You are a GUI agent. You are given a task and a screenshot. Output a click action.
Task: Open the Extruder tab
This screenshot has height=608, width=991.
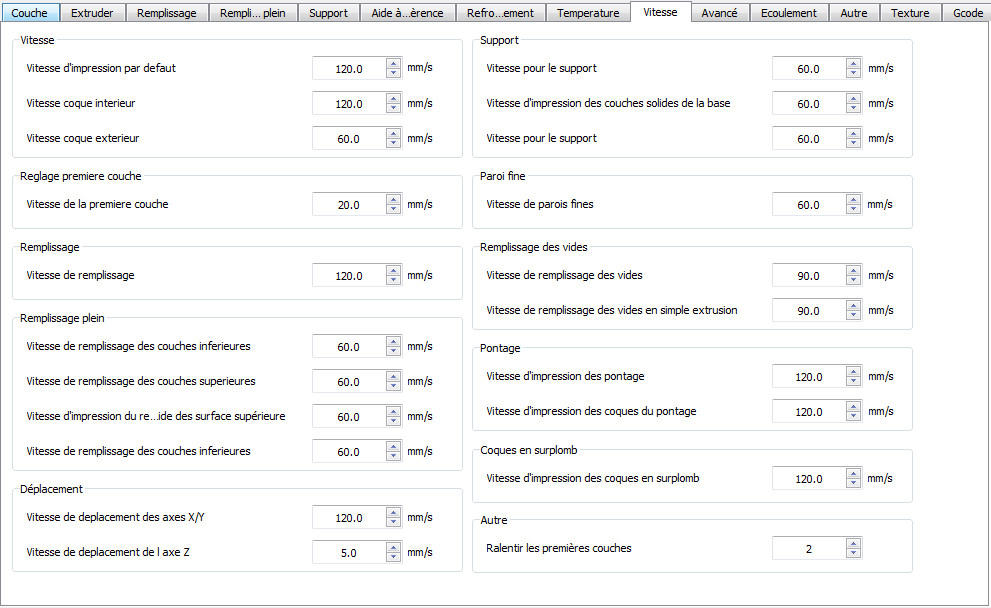pos(92,13)
